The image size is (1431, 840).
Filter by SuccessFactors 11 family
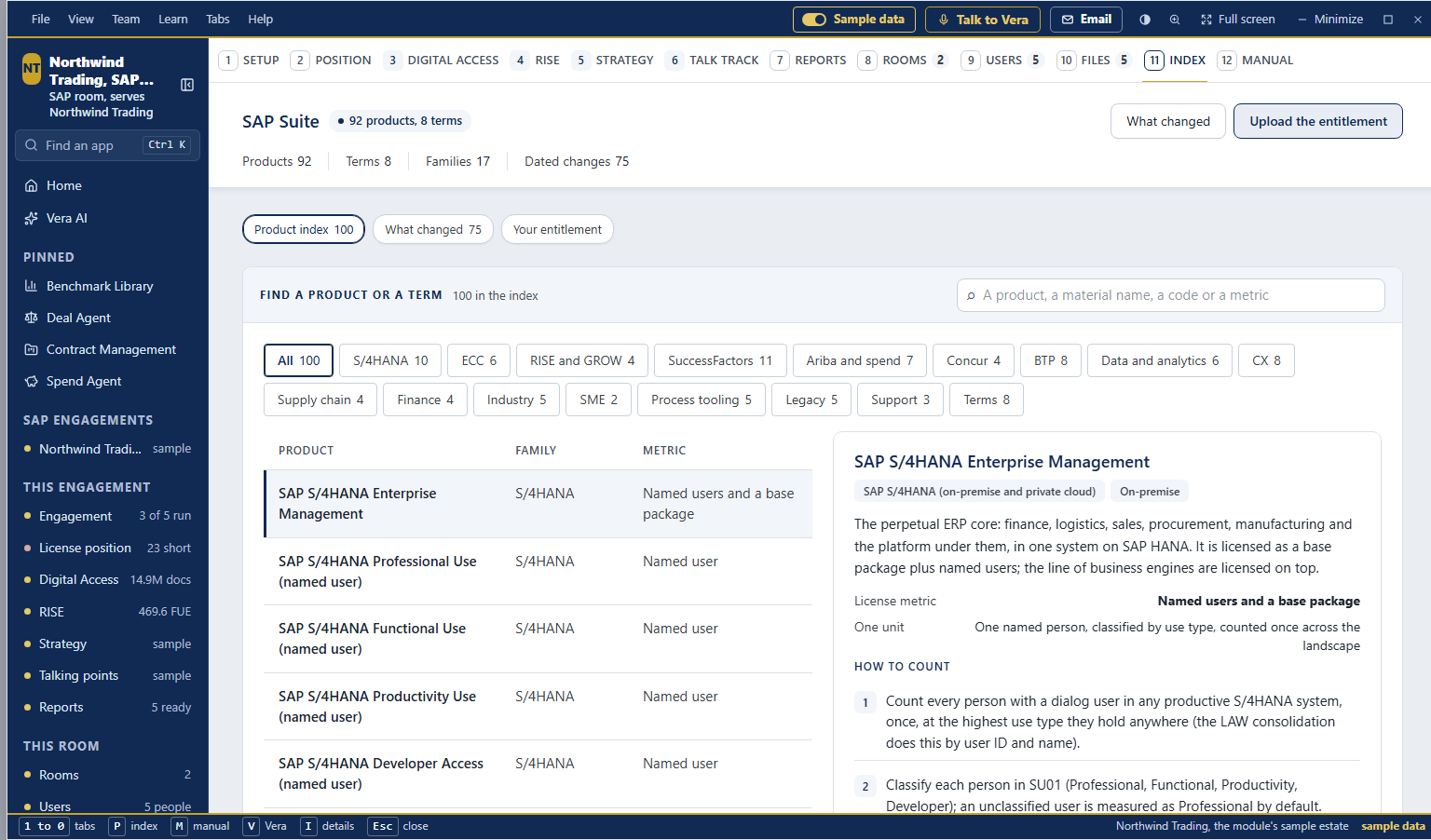(720, 360)
